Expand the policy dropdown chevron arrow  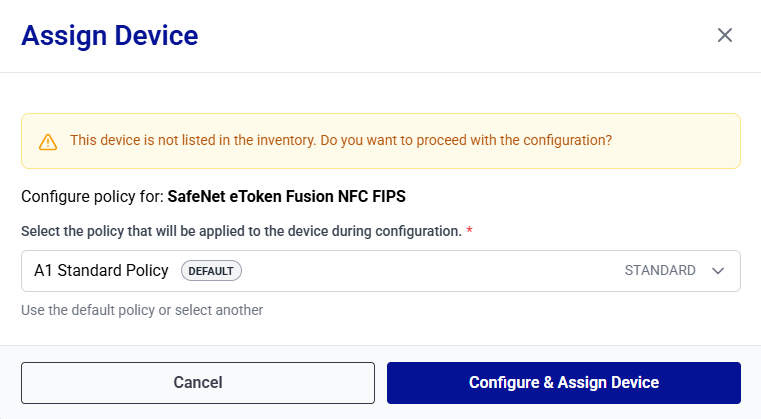pyautogui.click(x=717, y=271)
